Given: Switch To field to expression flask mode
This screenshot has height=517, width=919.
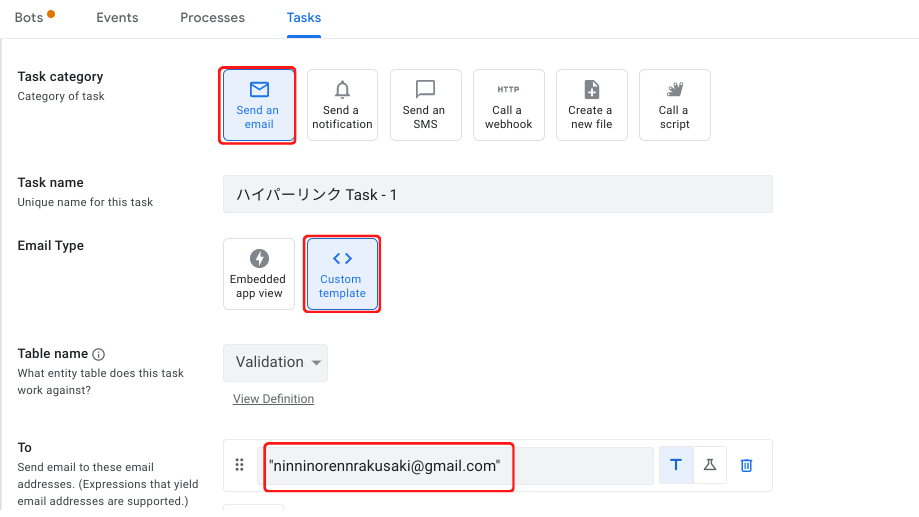Looking at the screenshot, I should point(709,465).
